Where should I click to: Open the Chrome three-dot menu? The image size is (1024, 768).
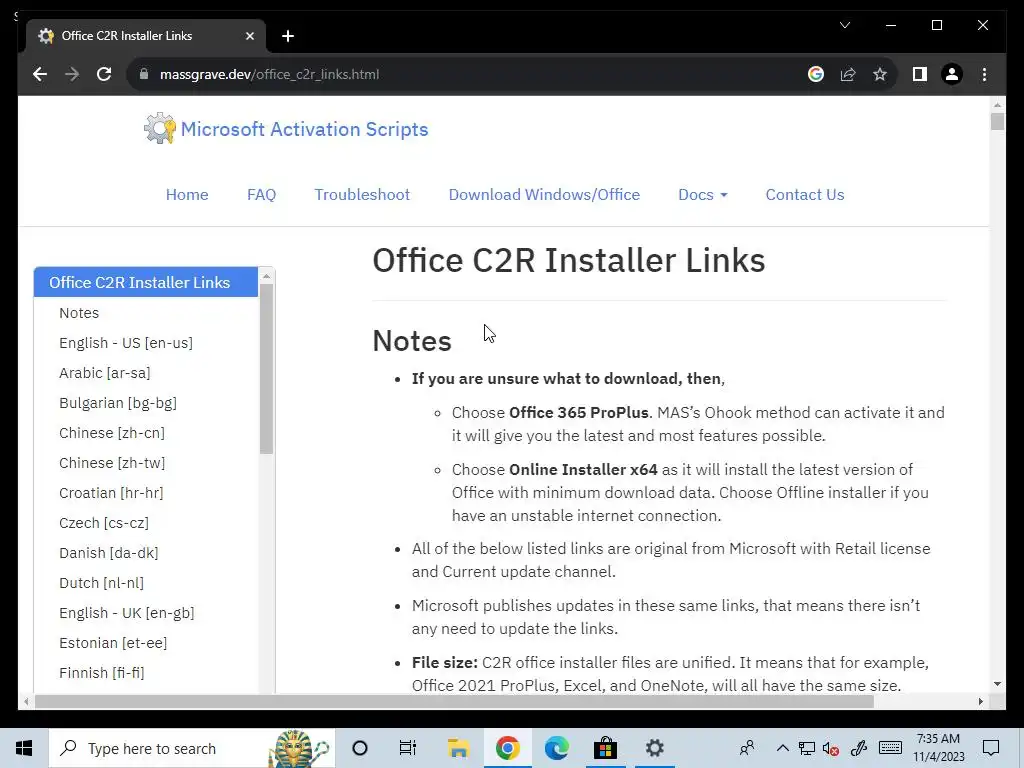[x=984, y=74]
